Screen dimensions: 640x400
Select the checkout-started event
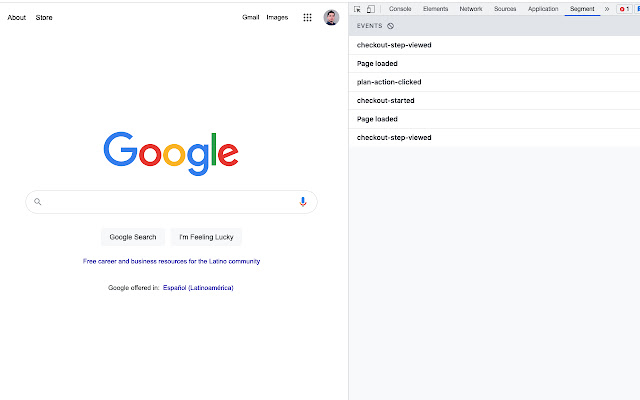(494, 100)
